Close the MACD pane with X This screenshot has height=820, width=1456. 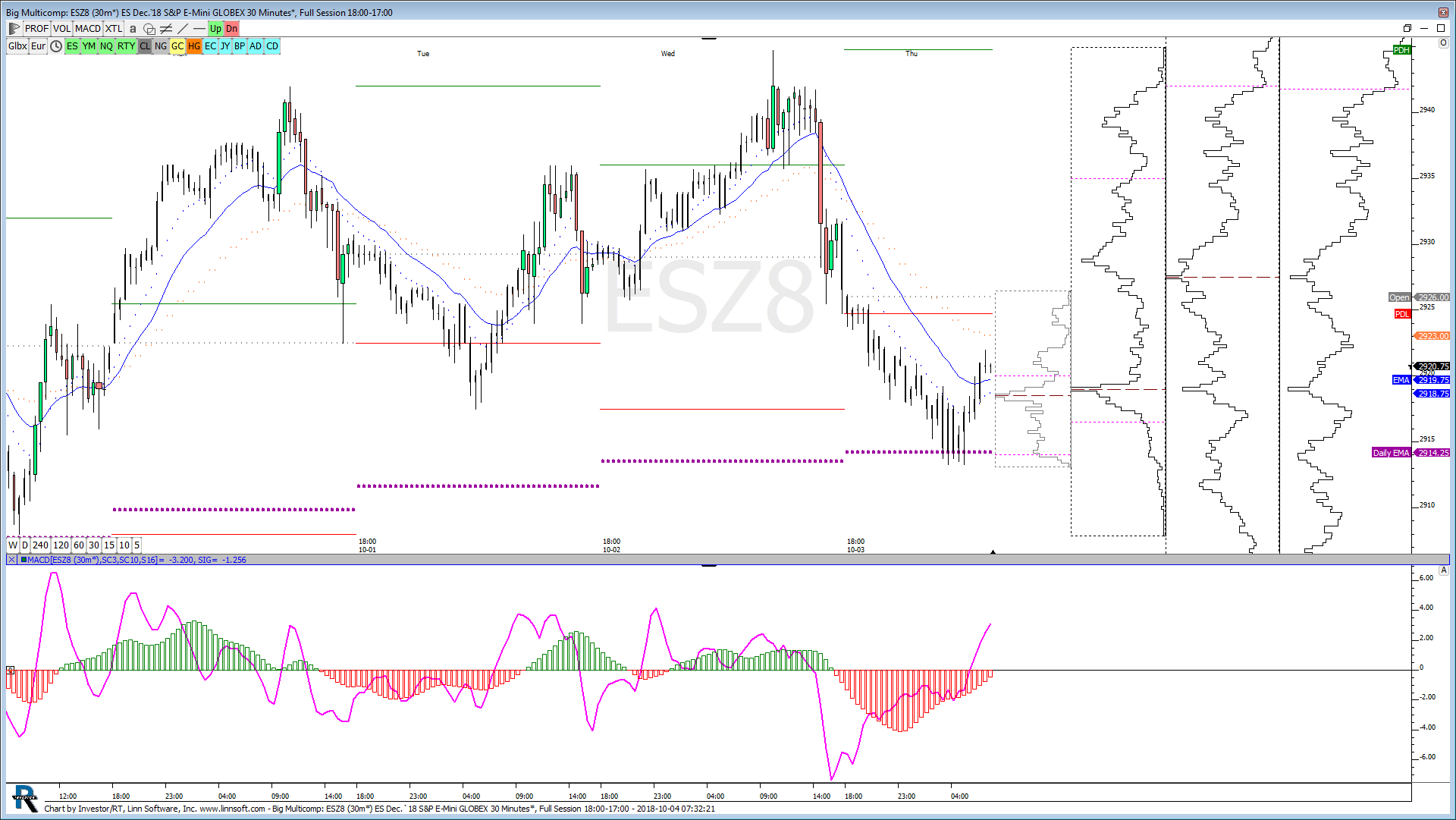11,560
